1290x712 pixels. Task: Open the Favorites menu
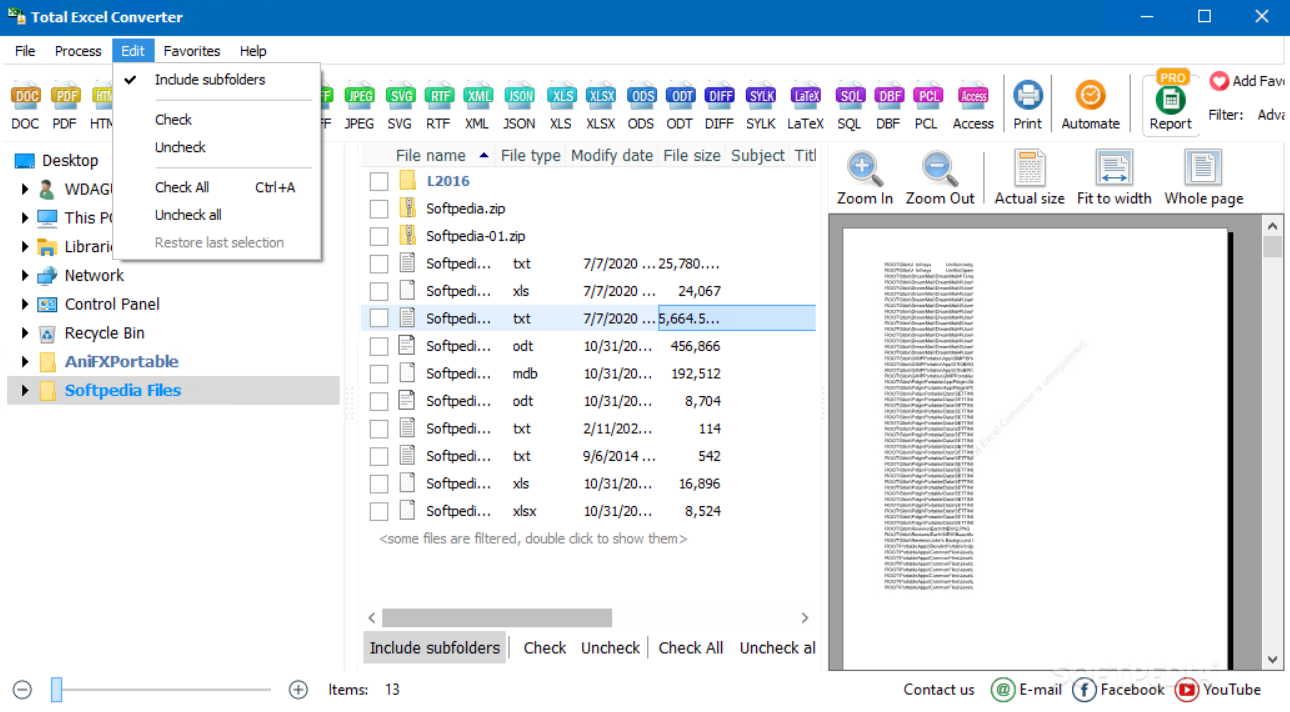[192, 51]
